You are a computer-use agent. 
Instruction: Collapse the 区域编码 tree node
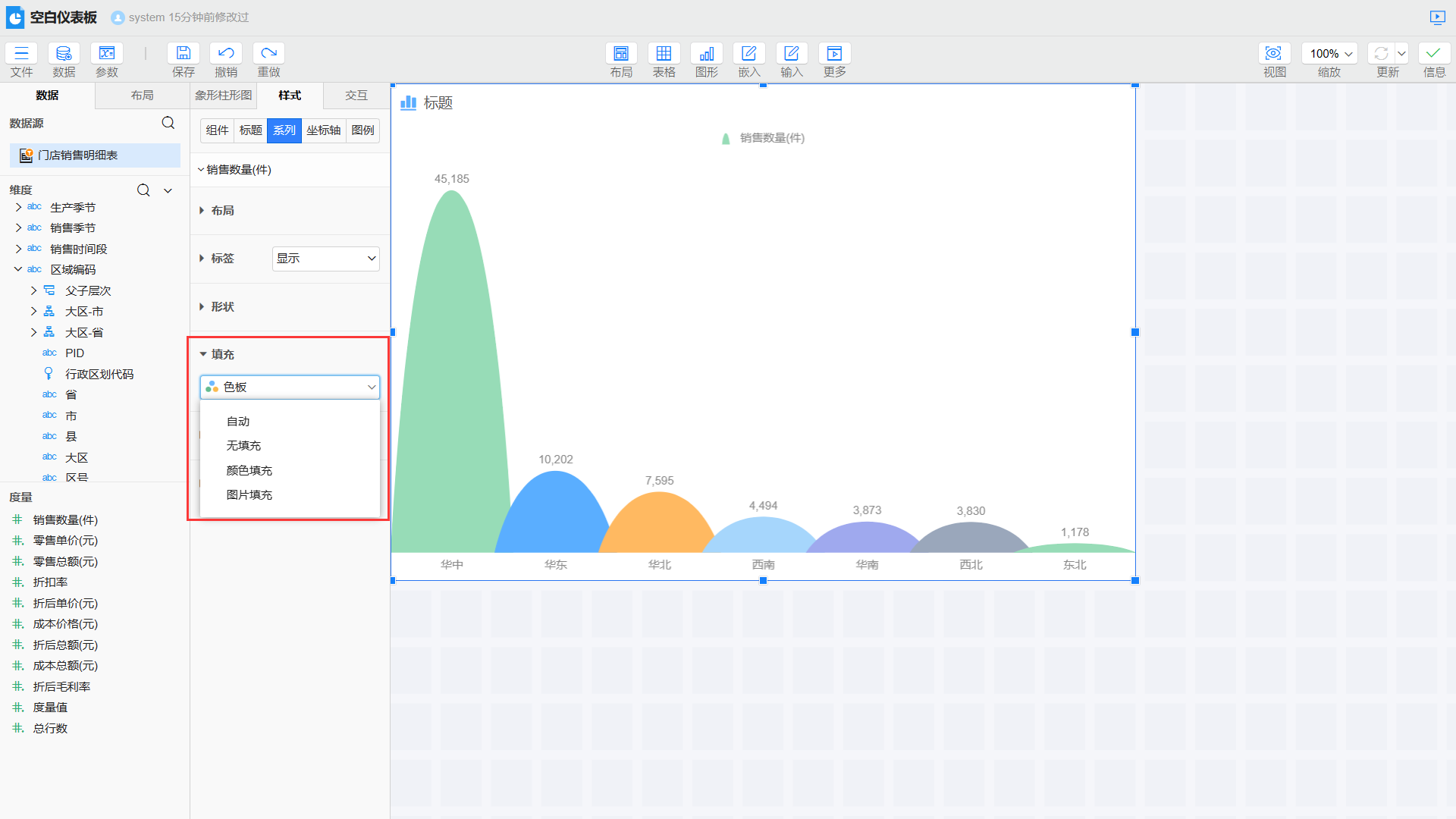point(18,269)
